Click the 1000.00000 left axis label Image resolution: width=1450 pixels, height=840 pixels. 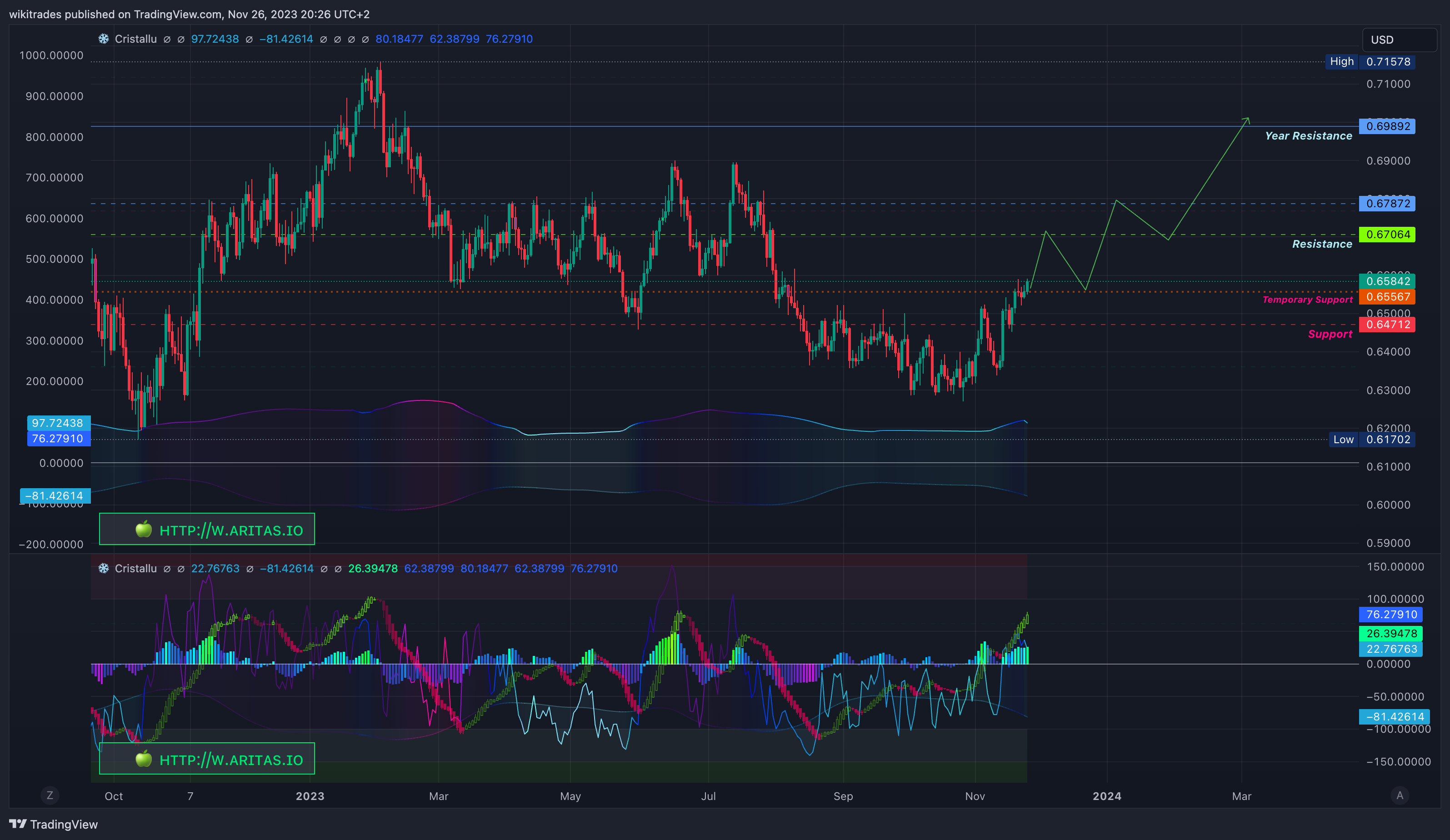(x=51, y=55)
